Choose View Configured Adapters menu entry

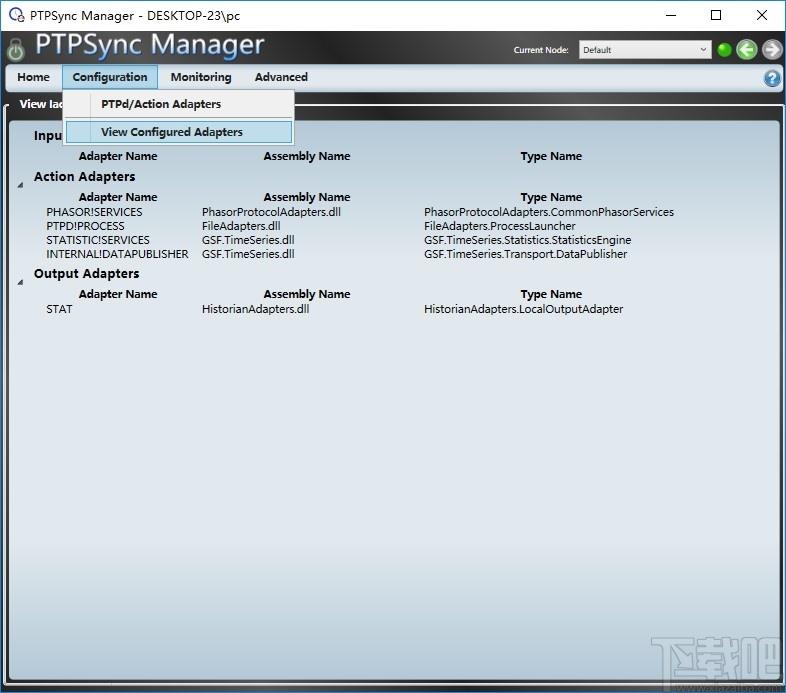[x=178, y=132]
